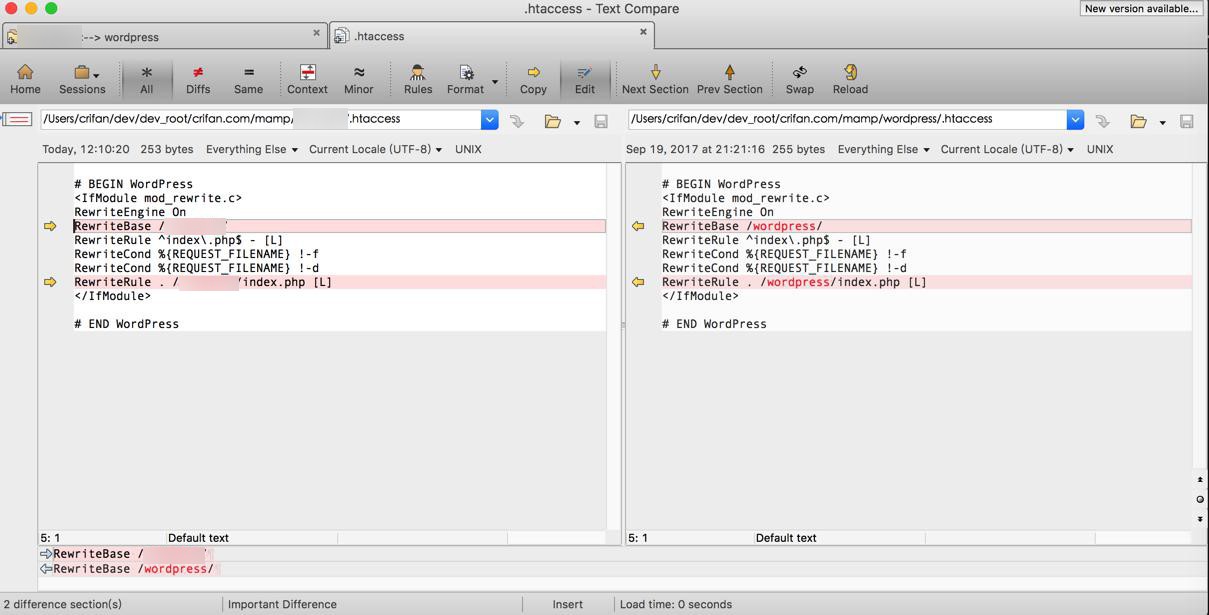Viewport: 1209px width, 615px height.
Task: Click right pane # END WordPress line
Action: (714, 324)
